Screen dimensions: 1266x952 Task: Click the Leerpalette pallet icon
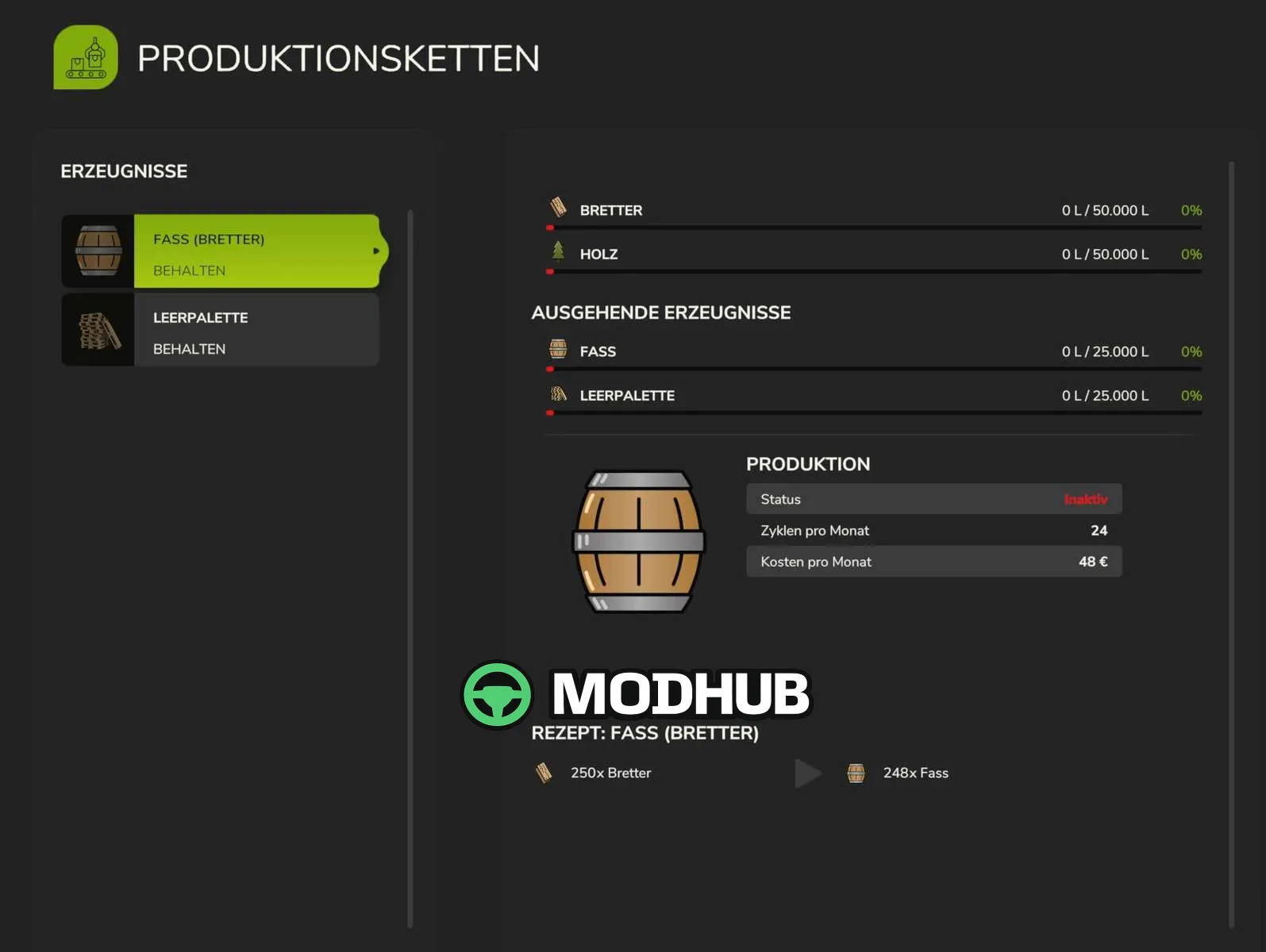tap(558, 393)
